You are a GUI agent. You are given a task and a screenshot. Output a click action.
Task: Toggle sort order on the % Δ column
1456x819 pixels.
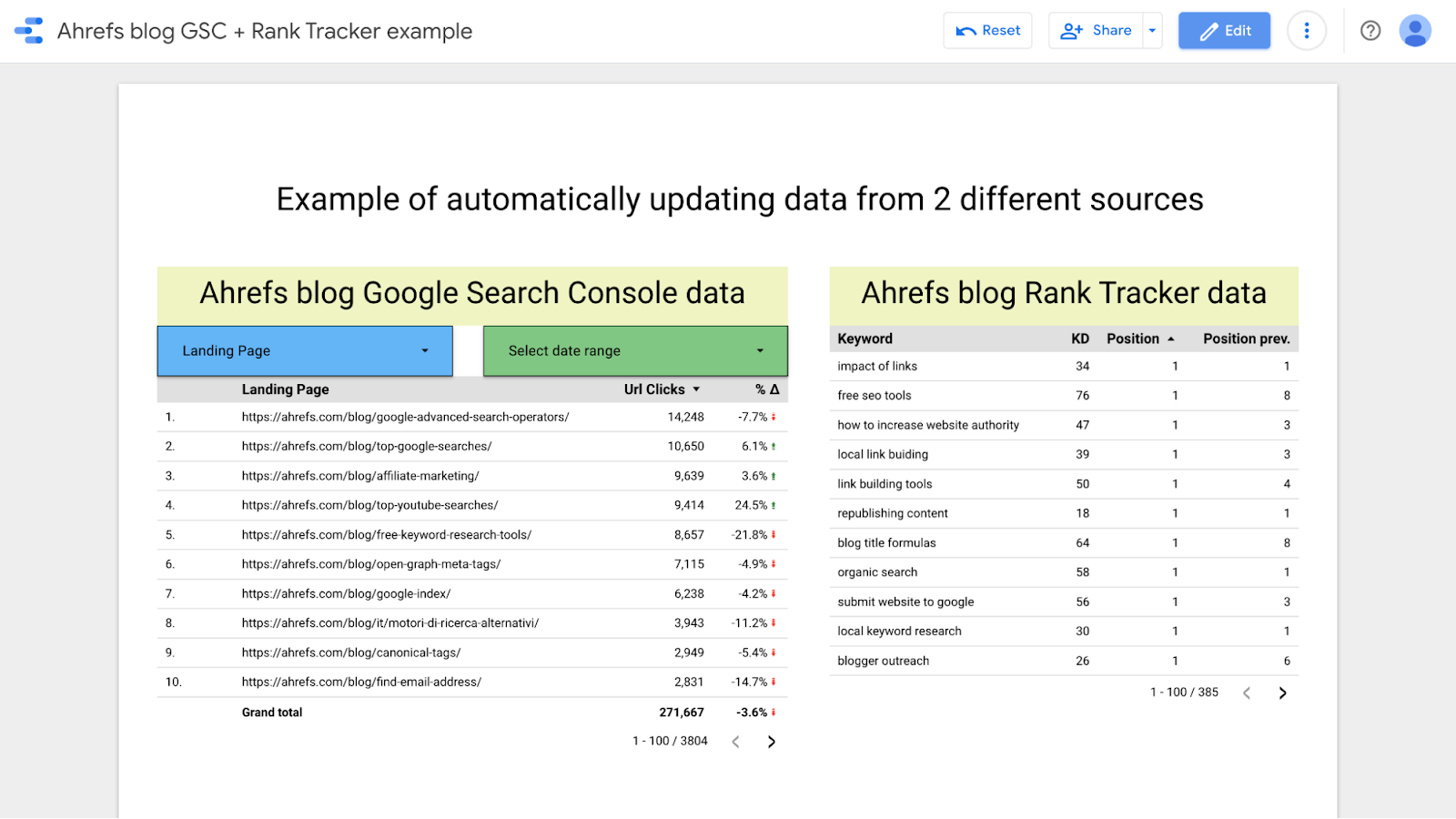[x=767, y=389]
